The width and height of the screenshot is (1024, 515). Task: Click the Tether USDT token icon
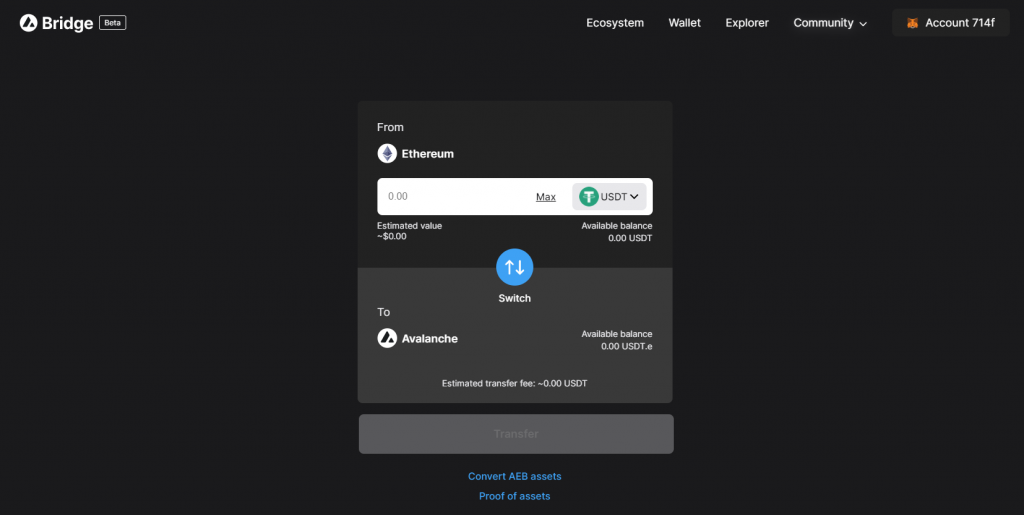588,196
